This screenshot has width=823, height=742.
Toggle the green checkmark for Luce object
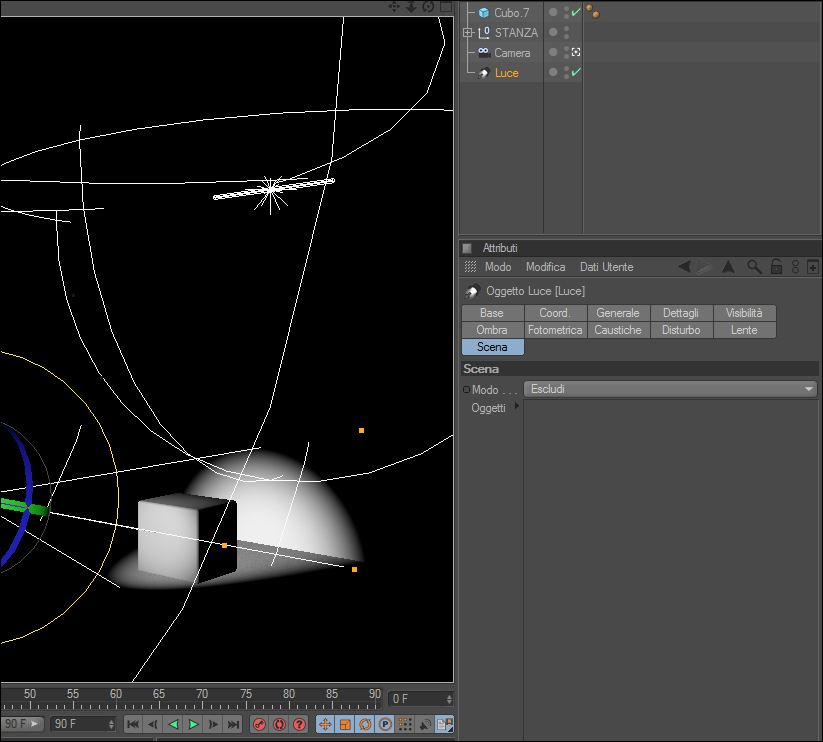[576, 72]
